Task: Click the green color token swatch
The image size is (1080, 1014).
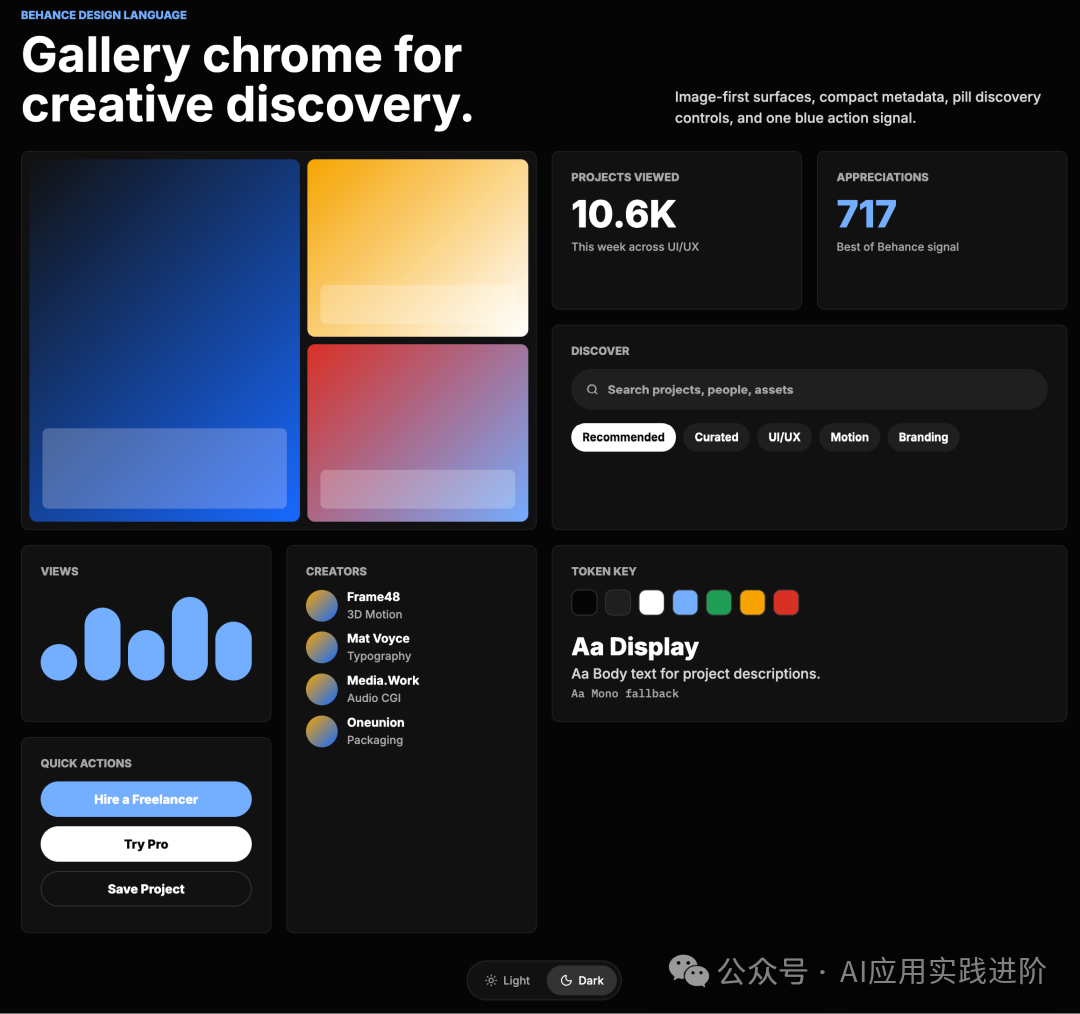Action: [718, 603]
